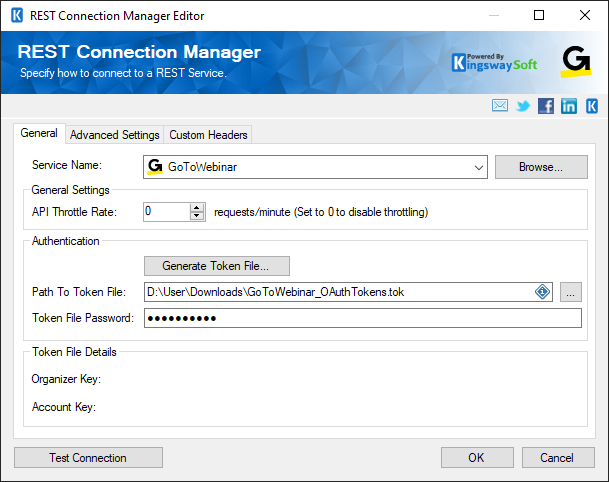
Task: Maximize the REST Connection Manager Editor window
Action: pos(539,15)
